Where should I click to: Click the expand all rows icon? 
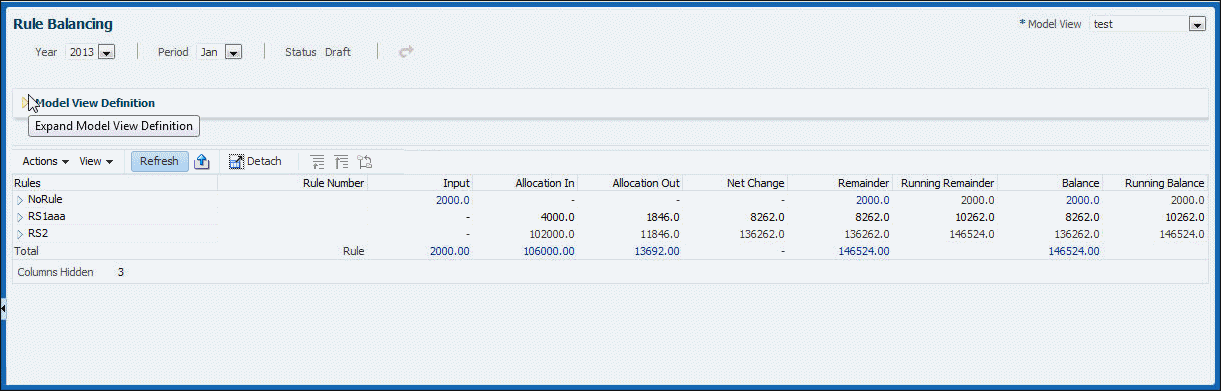318,161
